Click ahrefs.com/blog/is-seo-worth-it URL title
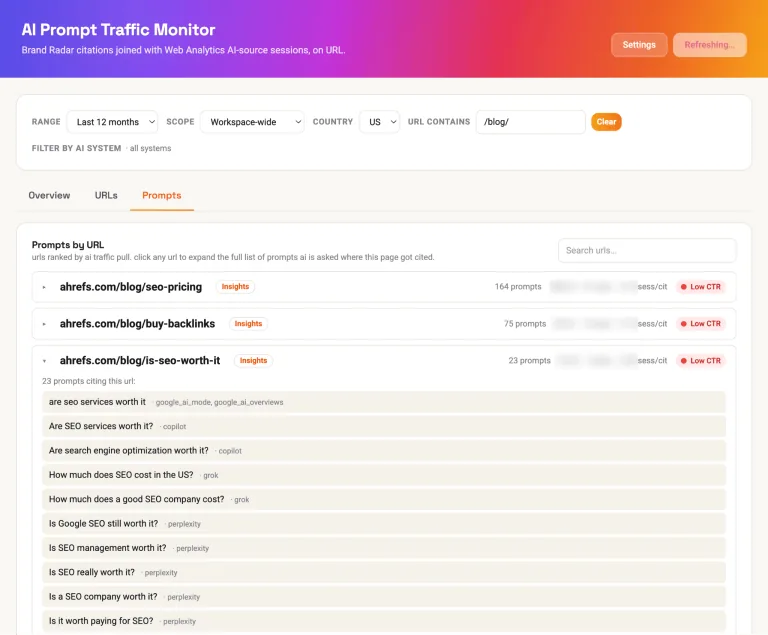Viewport: 768px width, 635px height. click(x=140, y=360)
